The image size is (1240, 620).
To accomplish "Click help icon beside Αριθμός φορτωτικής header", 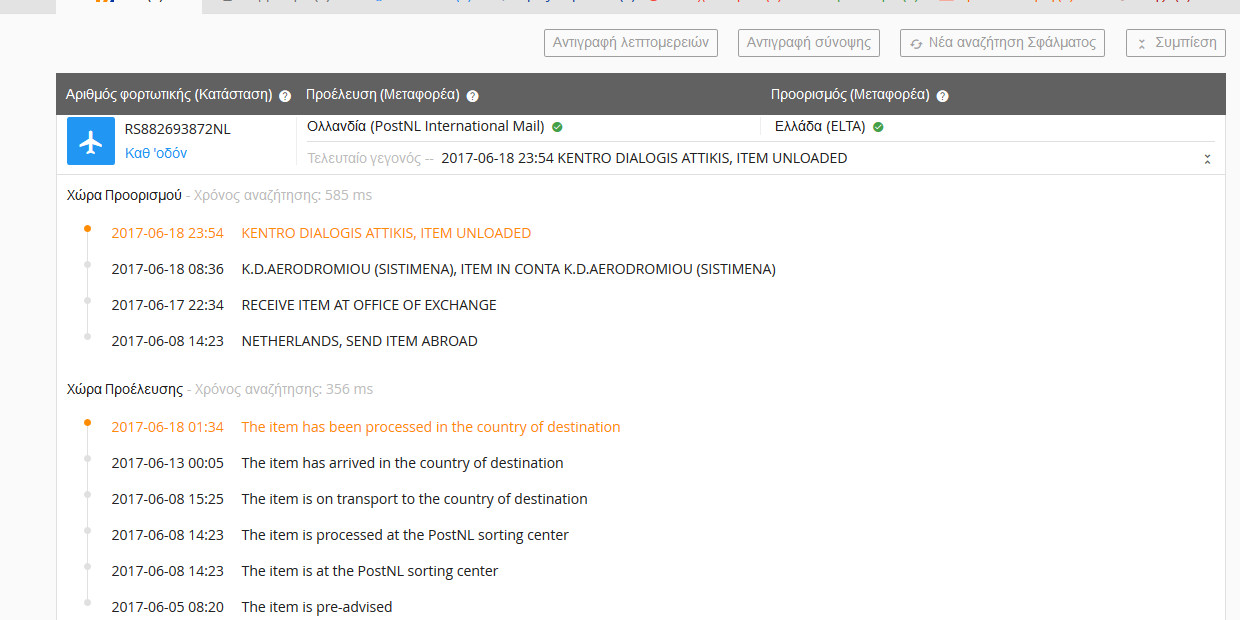I will 285,96.
